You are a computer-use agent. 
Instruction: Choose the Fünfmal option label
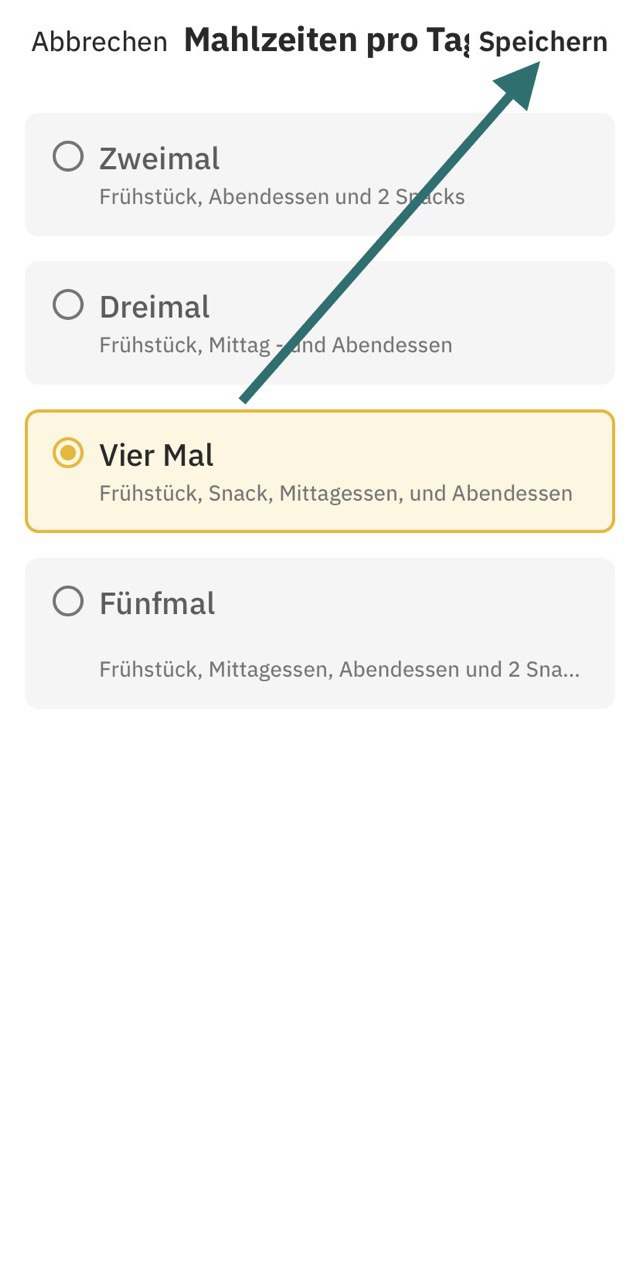(157, 604)
